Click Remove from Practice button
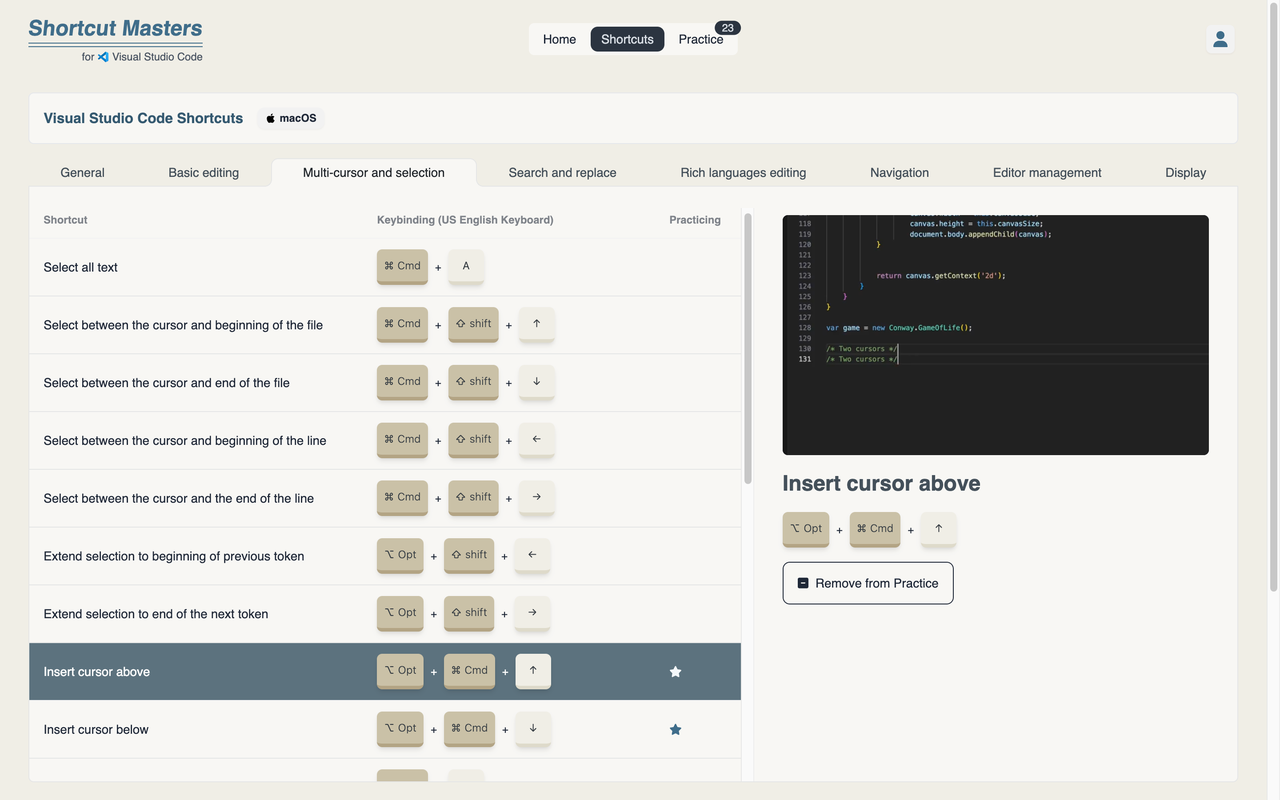Image resolution: width=1280 pixels, height=800 pixels. [x=868, y=583]
